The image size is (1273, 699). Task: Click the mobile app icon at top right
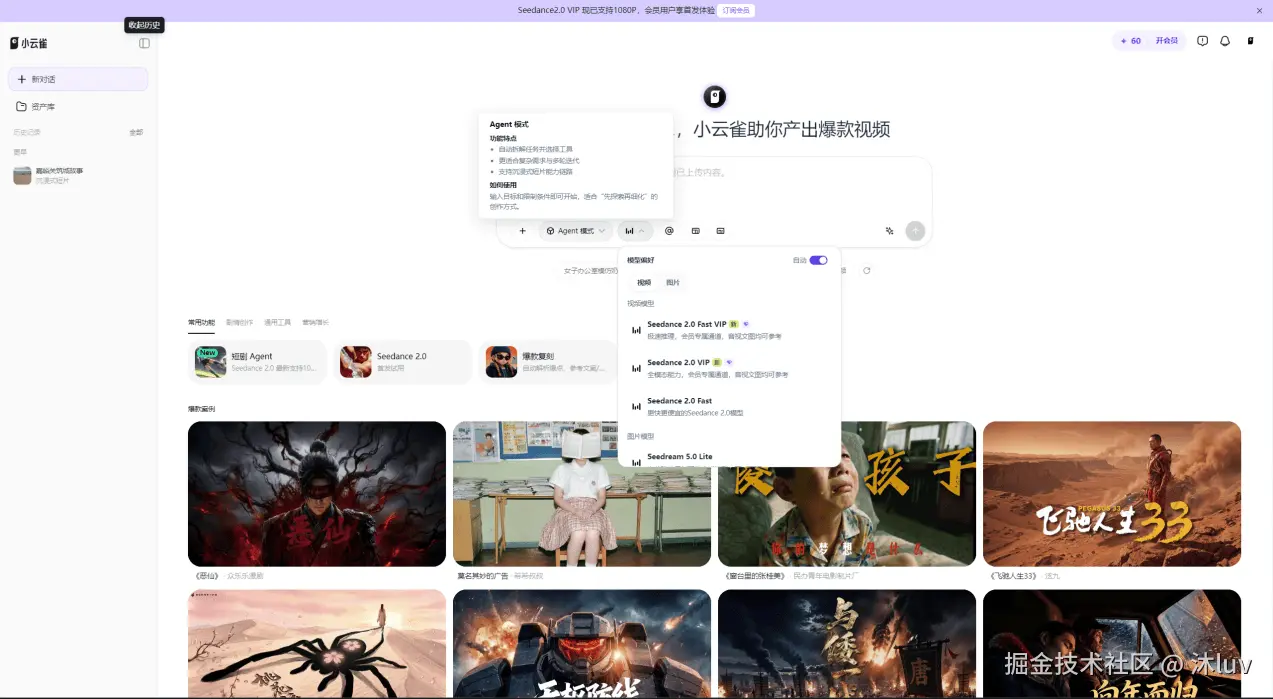point(1249,41)
